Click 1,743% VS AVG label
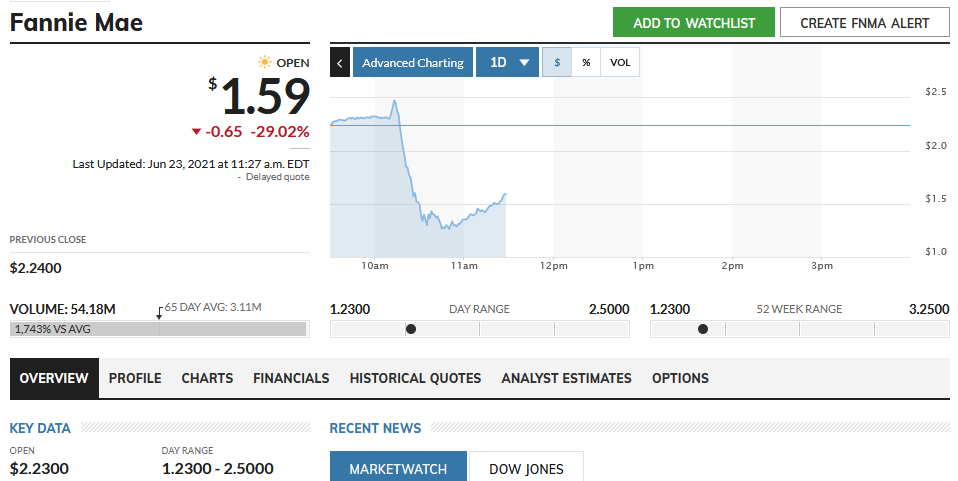Viewport: 958px width, 481px height. coord(53,329)
